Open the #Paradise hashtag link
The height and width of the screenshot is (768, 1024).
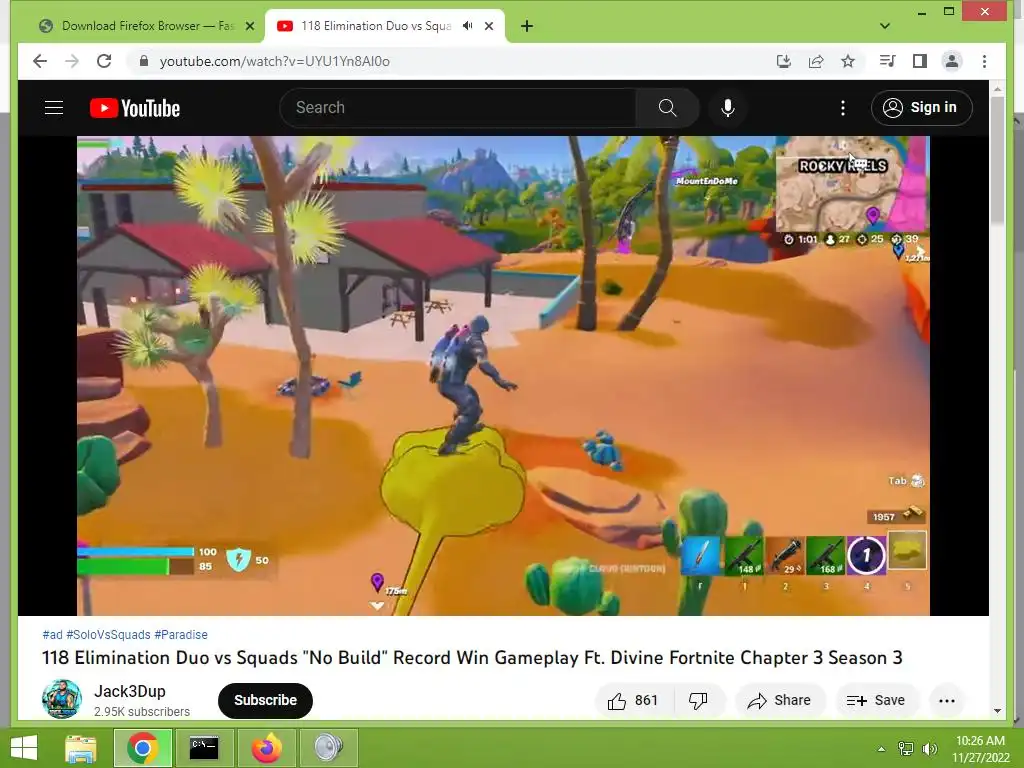181,635
